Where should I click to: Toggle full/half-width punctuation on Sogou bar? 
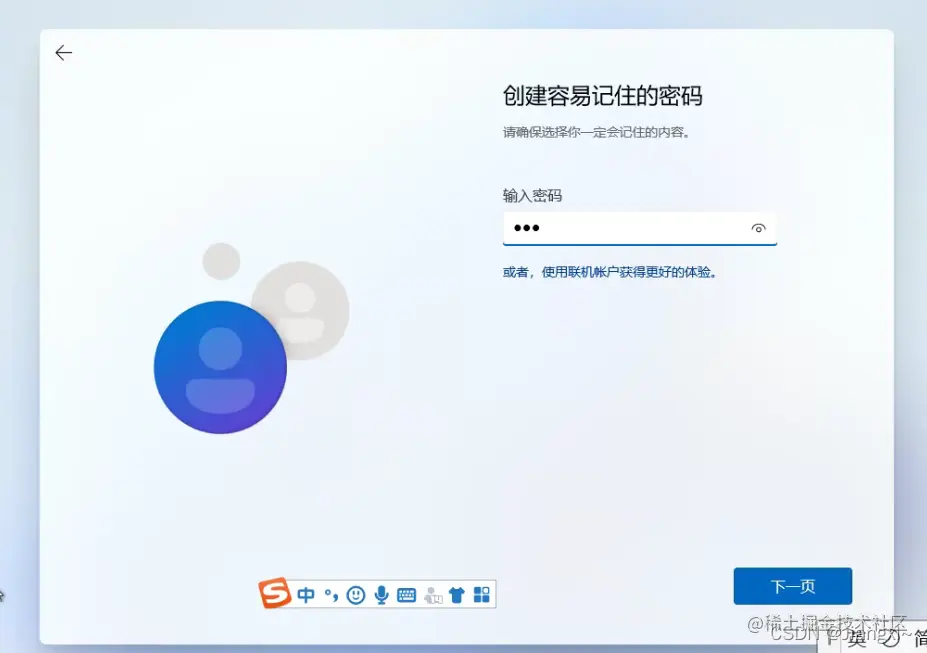(331, 594)
